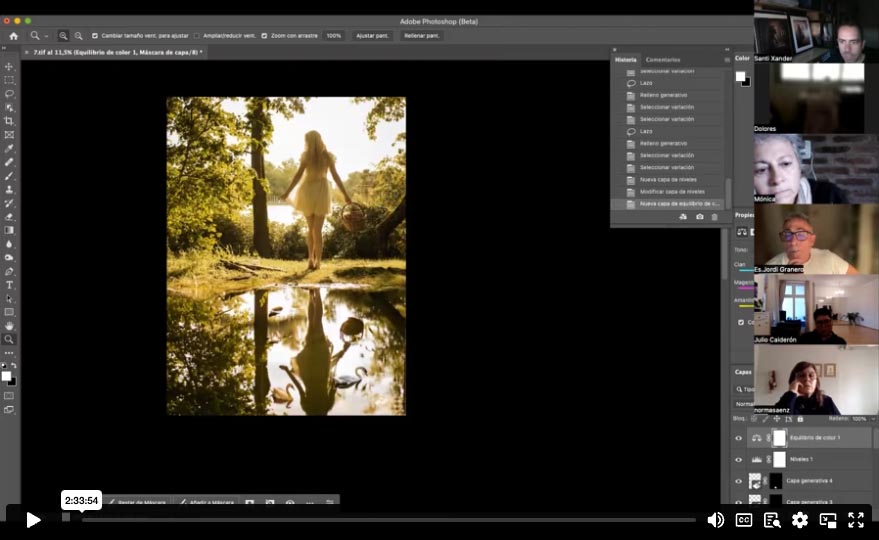
Task: Collapse the Historia panel with double arrows
Action: [727, 49]
